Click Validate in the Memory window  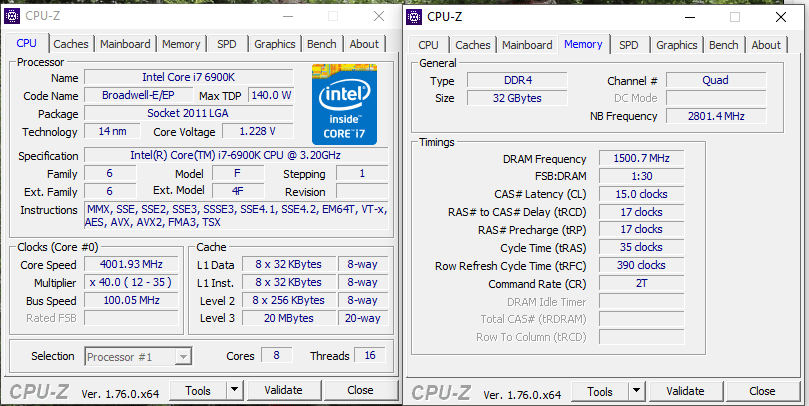(685, 392)
